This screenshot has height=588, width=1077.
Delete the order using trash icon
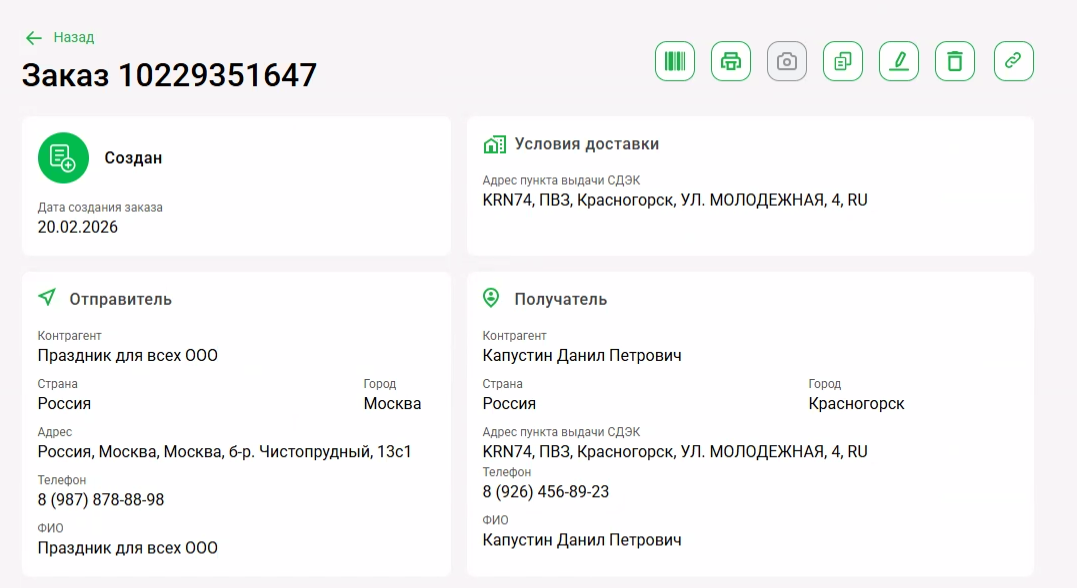point(955,61)
